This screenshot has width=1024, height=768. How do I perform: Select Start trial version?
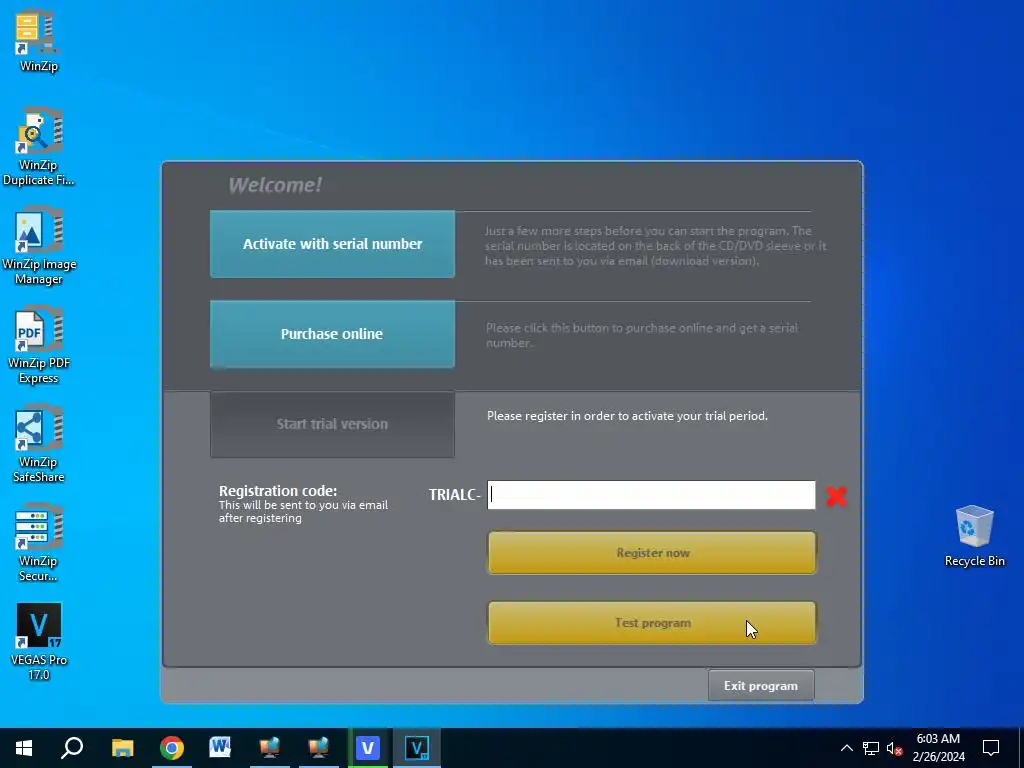pos(332,424)
